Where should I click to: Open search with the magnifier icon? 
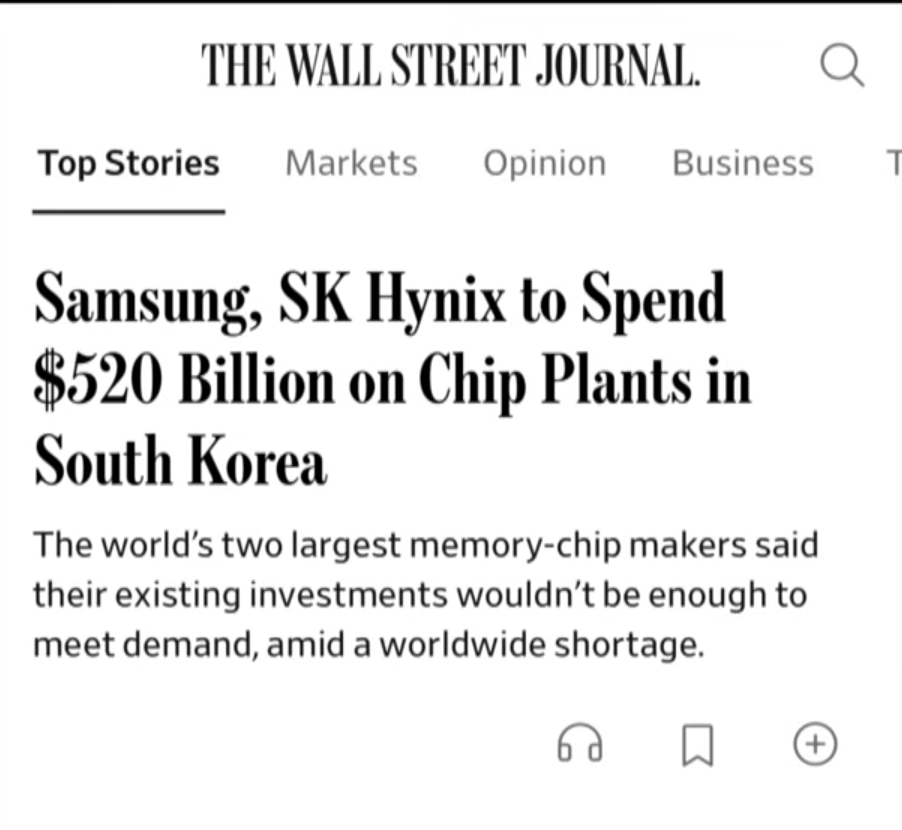pyautogui.click(x=842, y=64)
